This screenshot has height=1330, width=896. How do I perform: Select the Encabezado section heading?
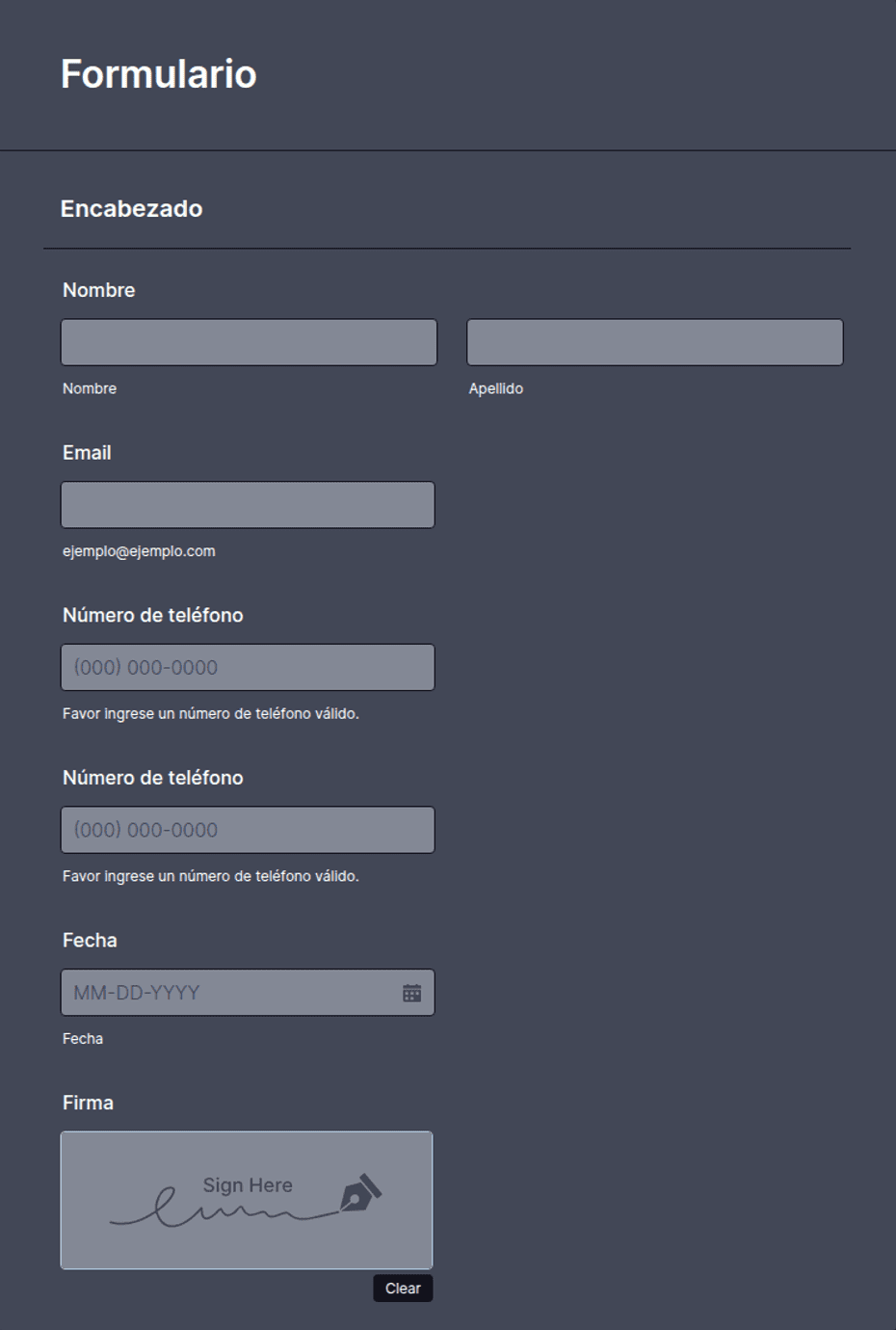(x=132, y=208)
